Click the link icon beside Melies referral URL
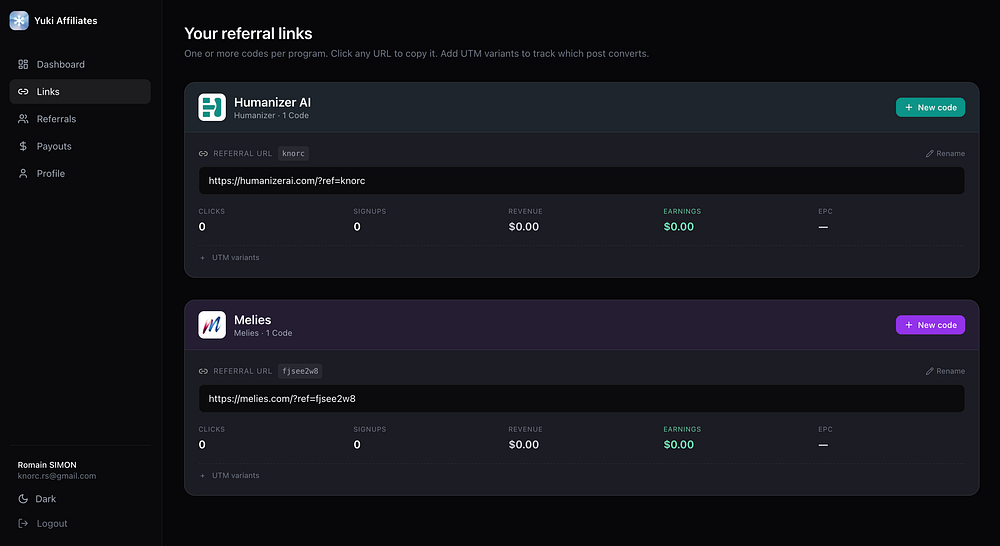Image resolution: width=1000 pixels, height=546 pixels. (x=204, y=371)
